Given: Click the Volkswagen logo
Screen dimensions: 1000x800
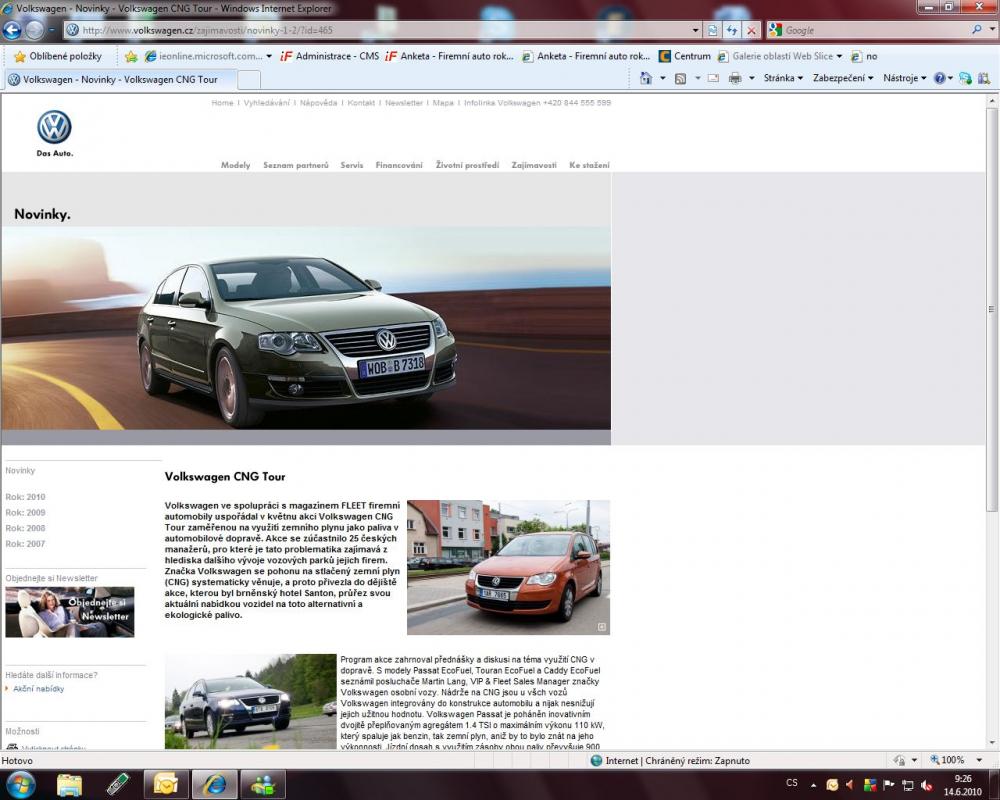Looking at the screenshot, I should pyautogui.click(x=54, y=127).
